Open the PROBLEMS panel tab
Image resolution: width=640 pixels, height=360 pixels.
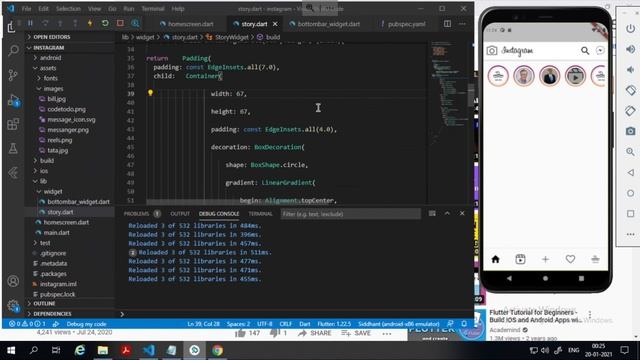[136, 214]
